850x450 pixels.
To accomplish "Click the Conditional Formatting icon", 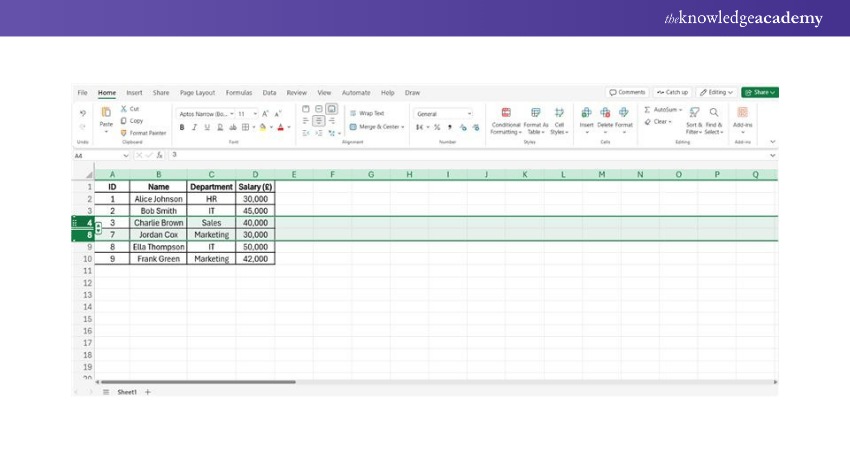I will coord(505,113).
